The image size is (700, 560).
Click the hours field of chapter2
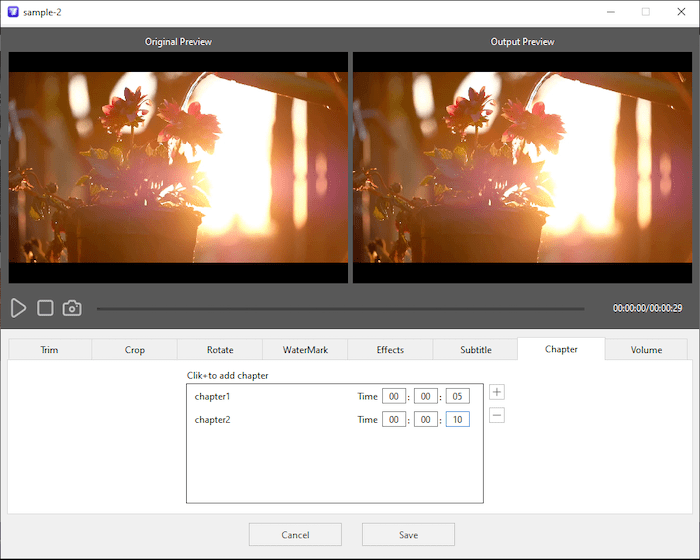(x=394, y=420)
